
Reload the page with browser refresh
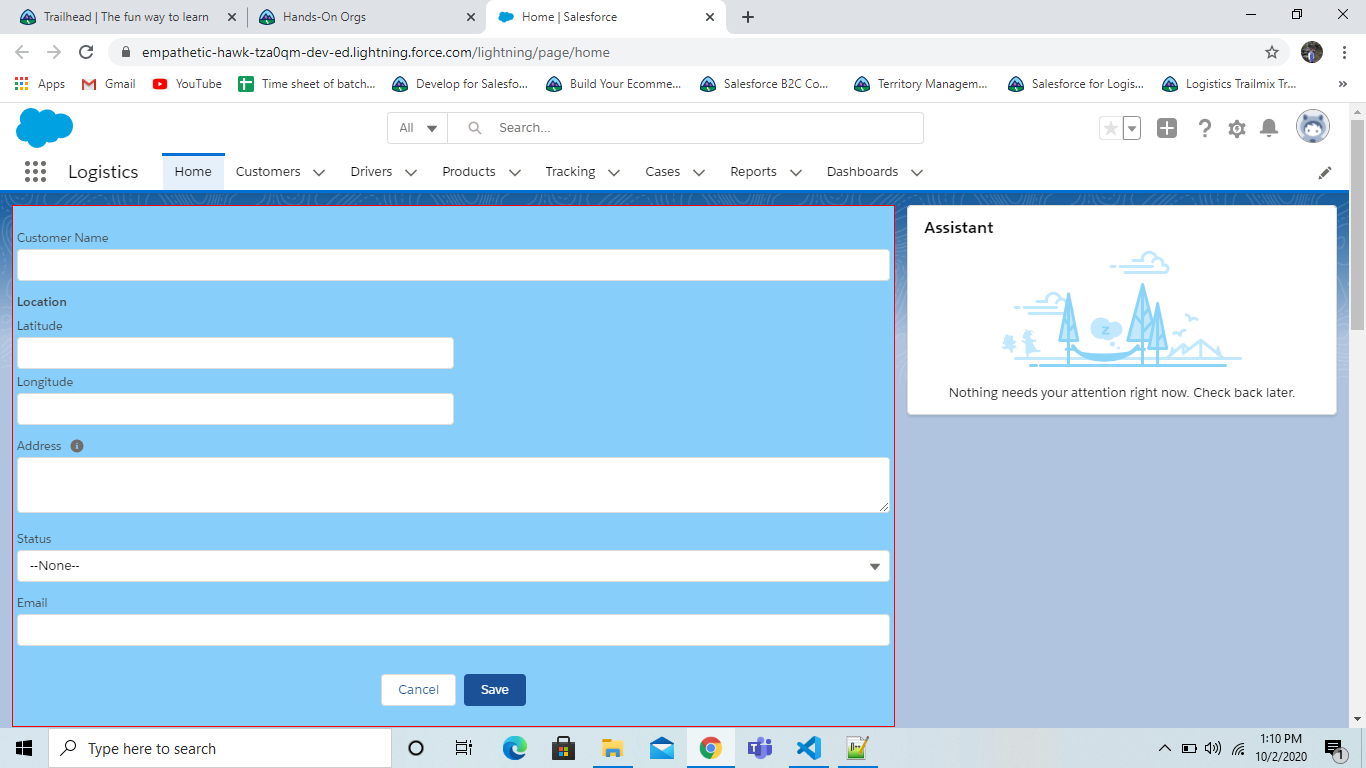tap(86, 52)
